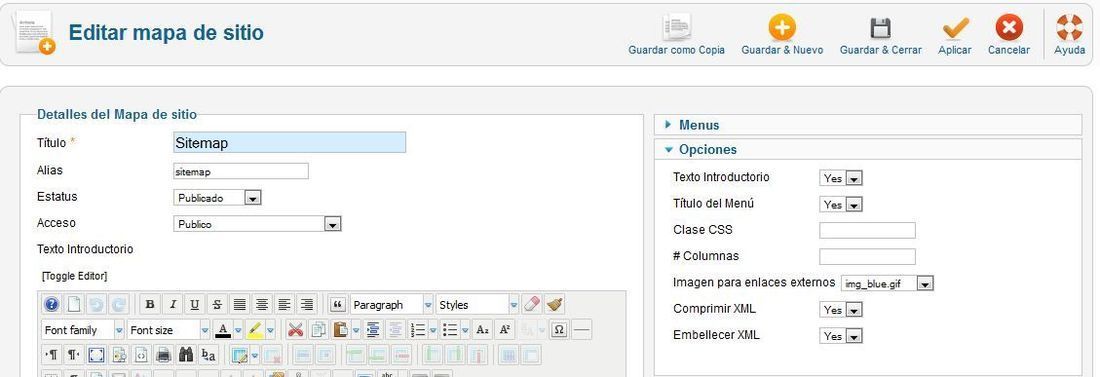Set right-to-left text direction
This screenshot has height=377, width=1100.
[74, 355]
